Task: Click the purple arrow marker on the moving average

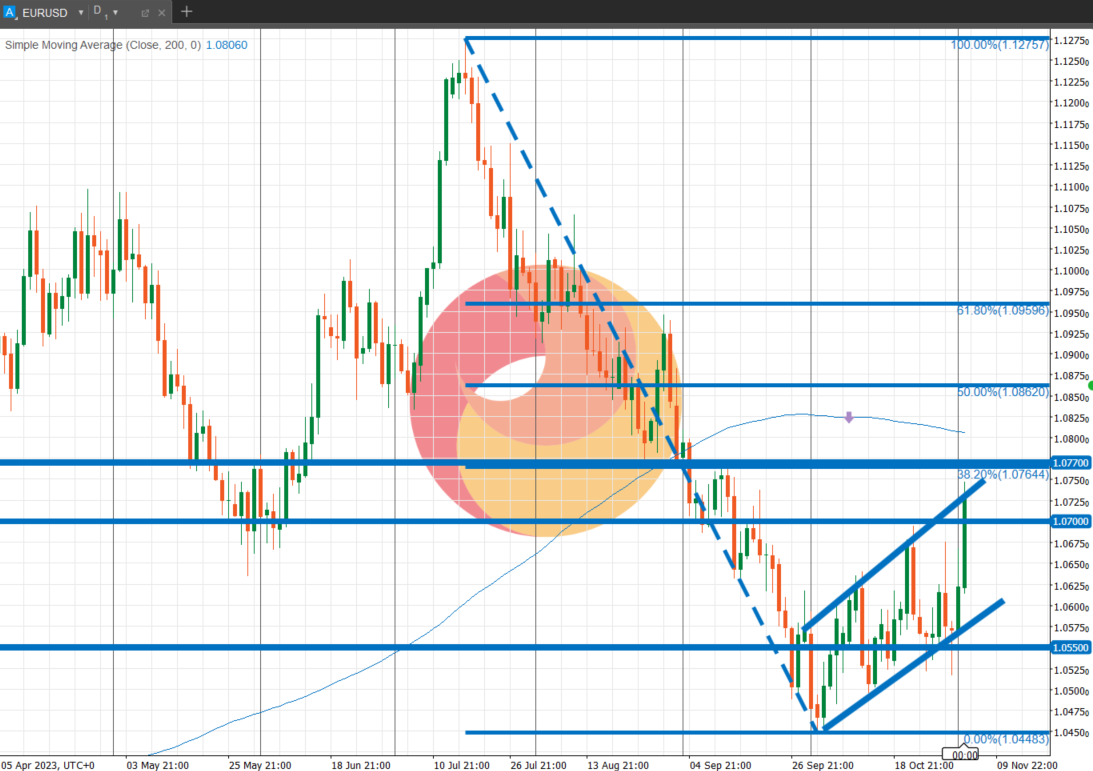Action: tap(848, 417)
